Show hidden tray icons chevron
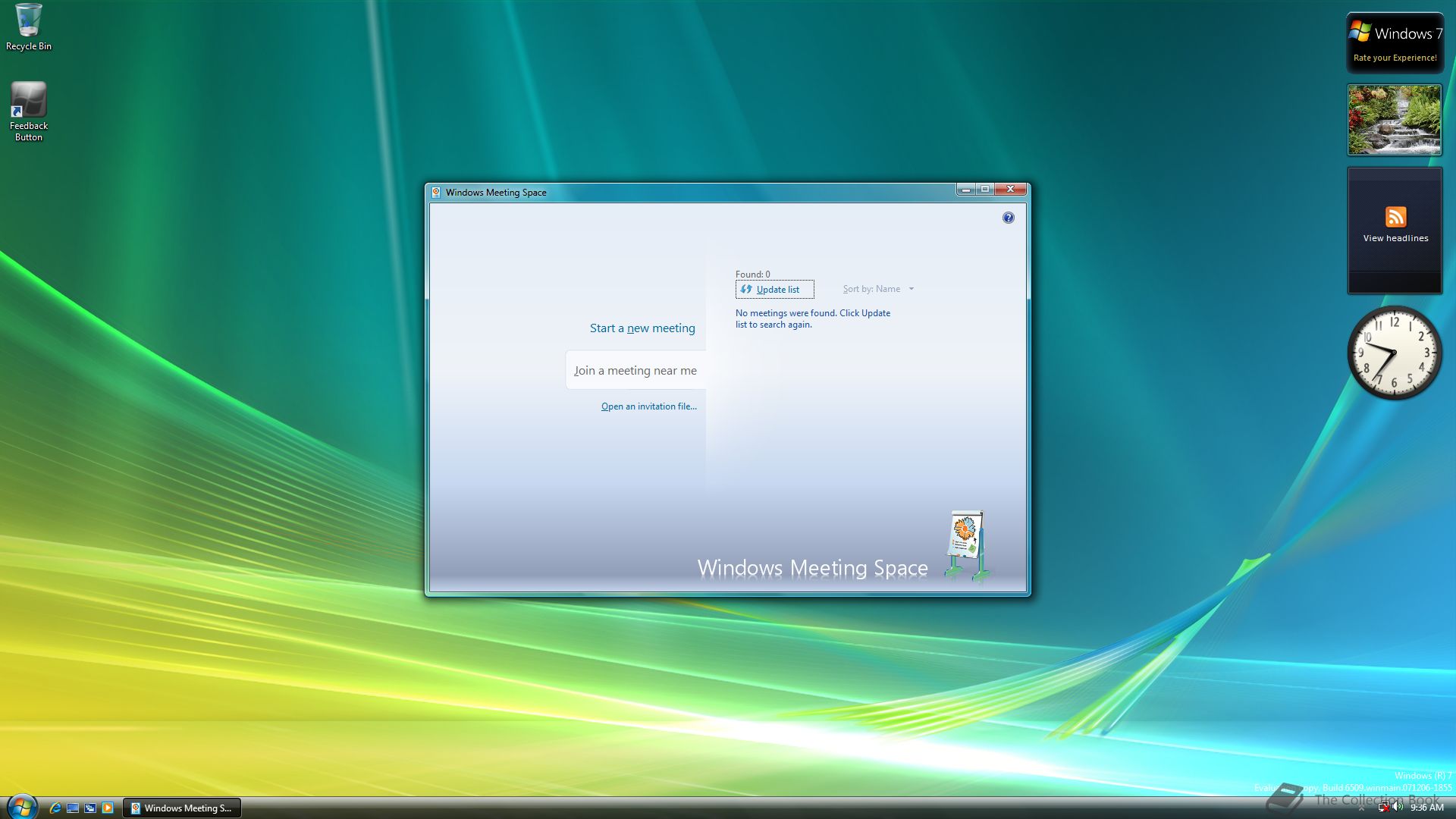The height and width of the screenshot is (819, 1456). click(x=1361, y=808)
